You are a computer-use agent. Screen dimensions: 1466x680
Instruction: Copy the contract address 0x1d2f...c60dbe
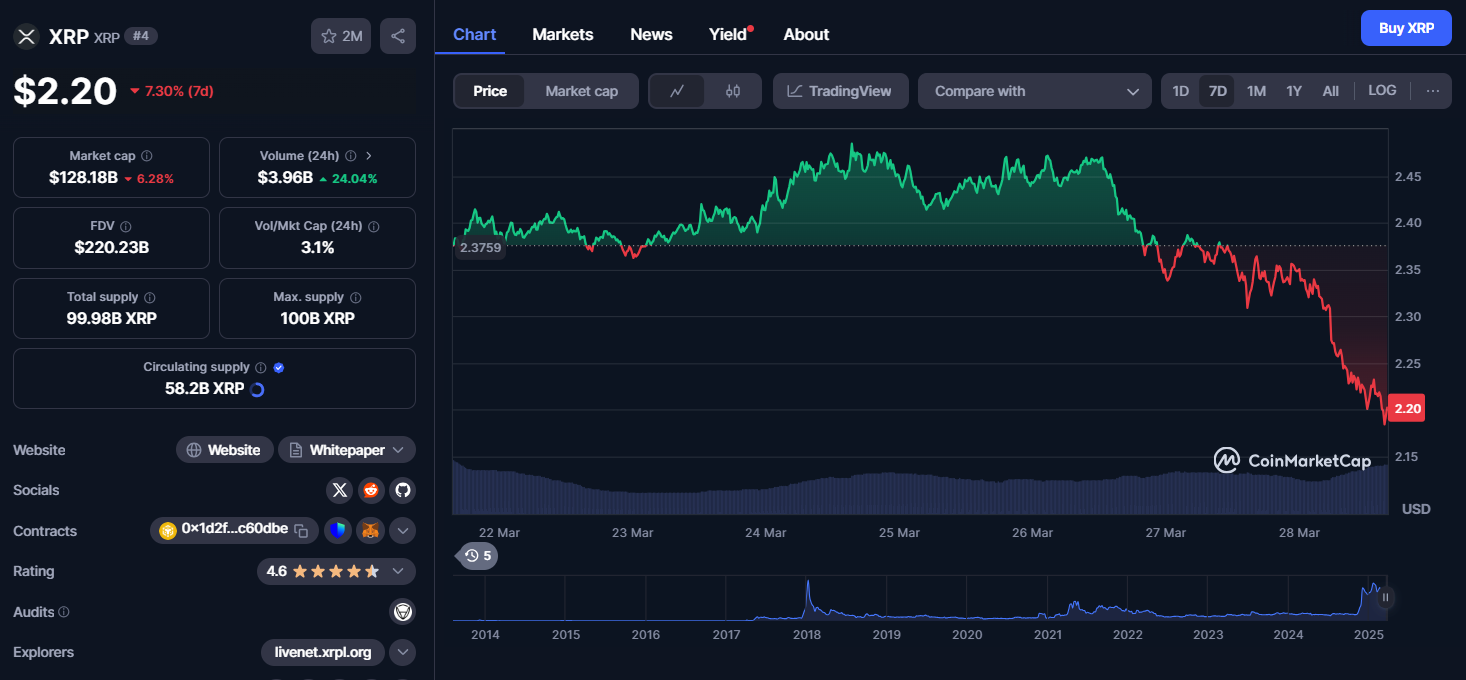point(300,530)
